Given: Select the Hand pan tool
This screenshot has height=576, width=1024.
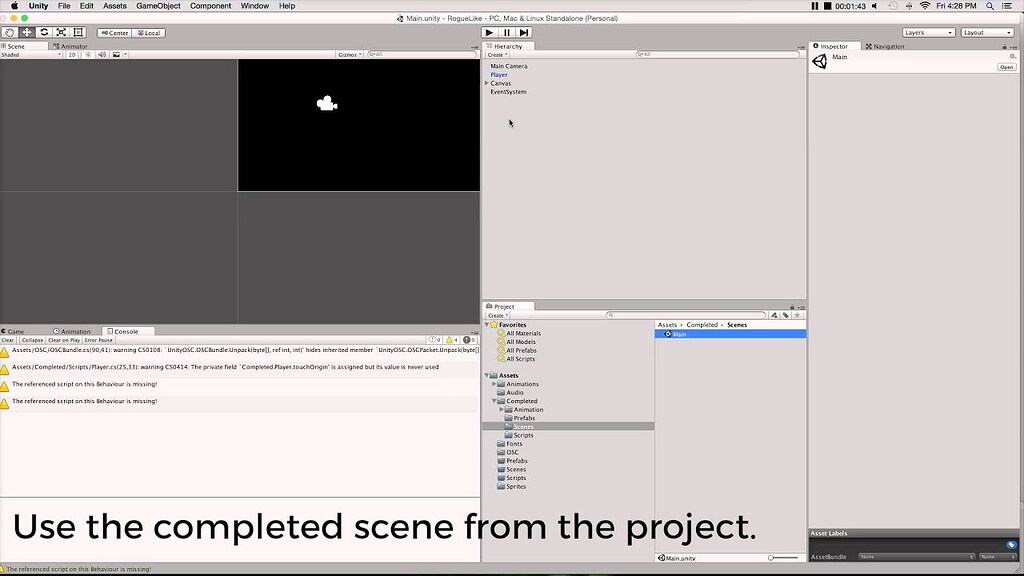Looking at the screenshot, I should point(8,33).
